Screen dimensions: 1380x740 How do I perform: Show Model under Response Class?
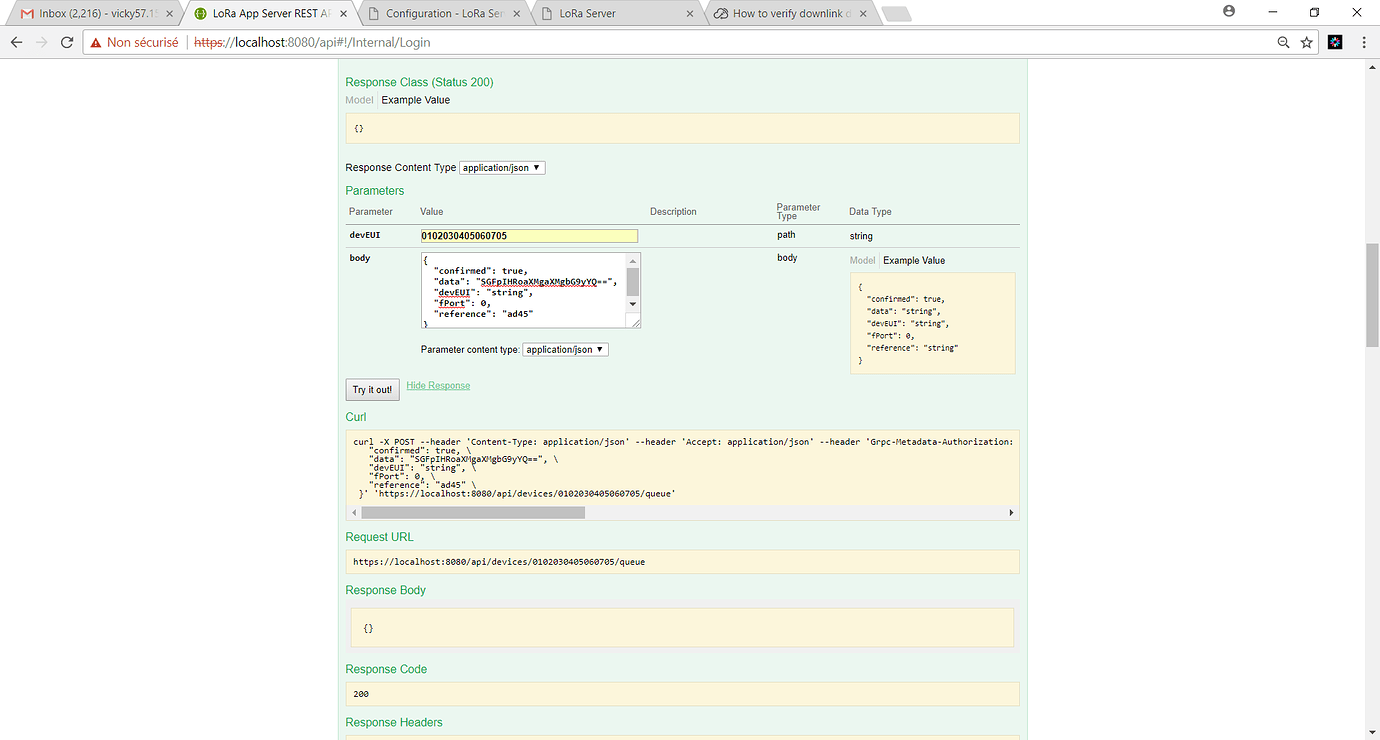tap(359, 100)
